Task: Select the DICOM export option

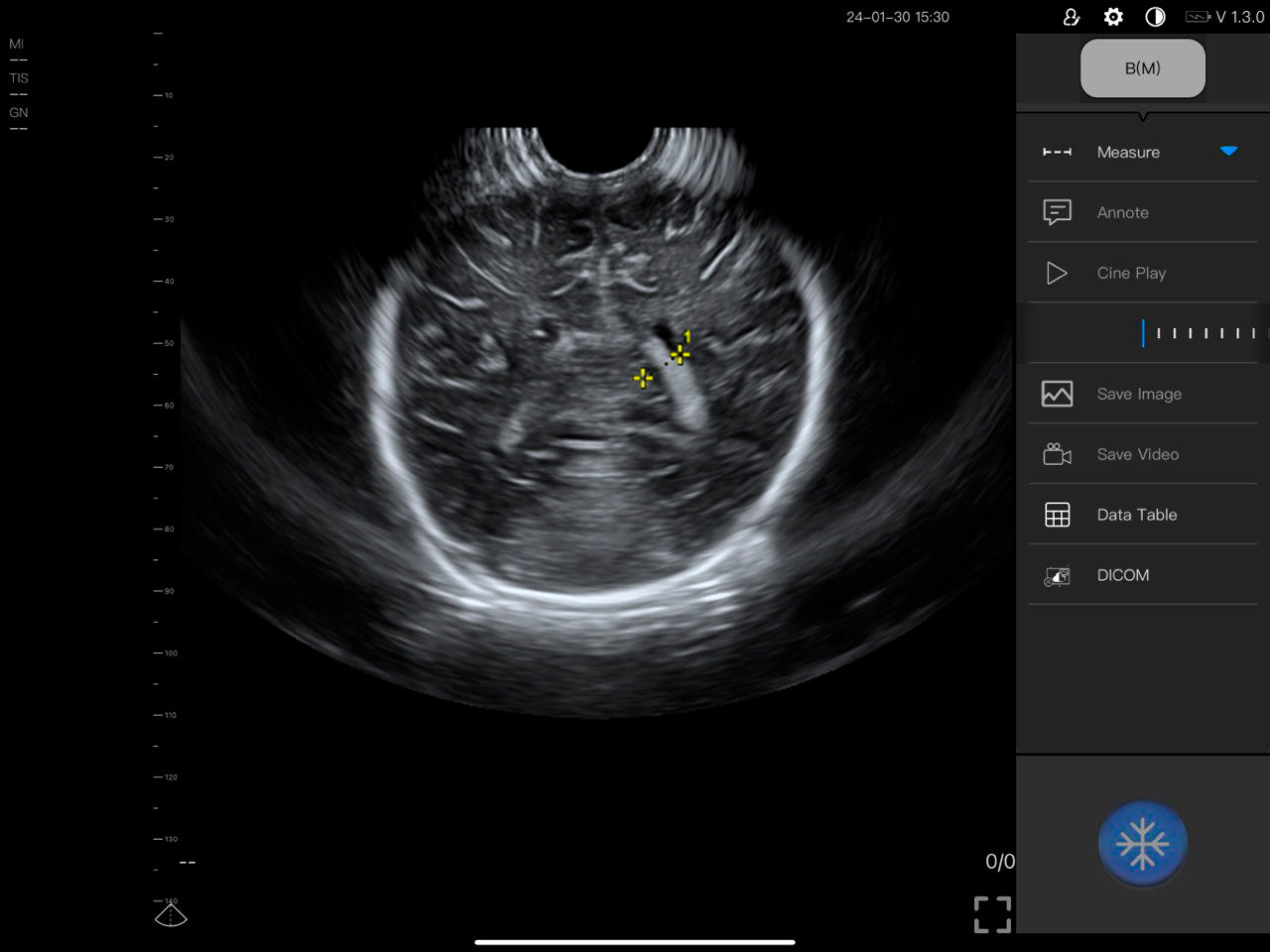Action: click(1122, 575)
